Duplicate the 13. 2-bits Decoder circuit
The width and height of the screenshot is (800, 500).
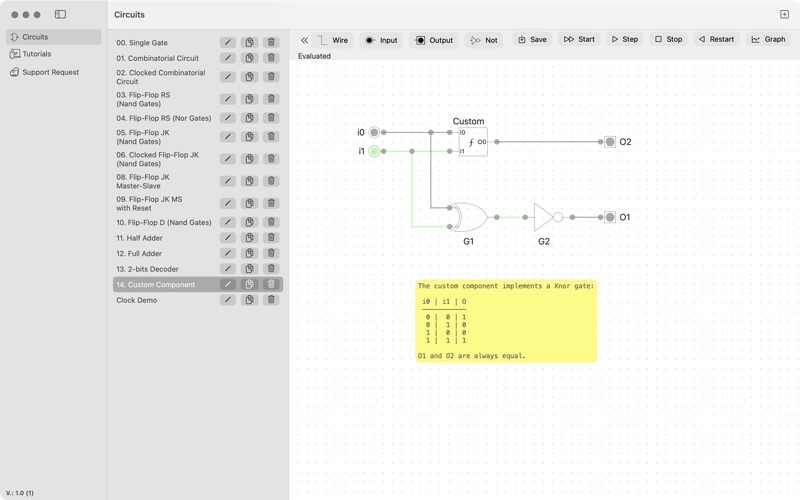click(x=249, y=269)
